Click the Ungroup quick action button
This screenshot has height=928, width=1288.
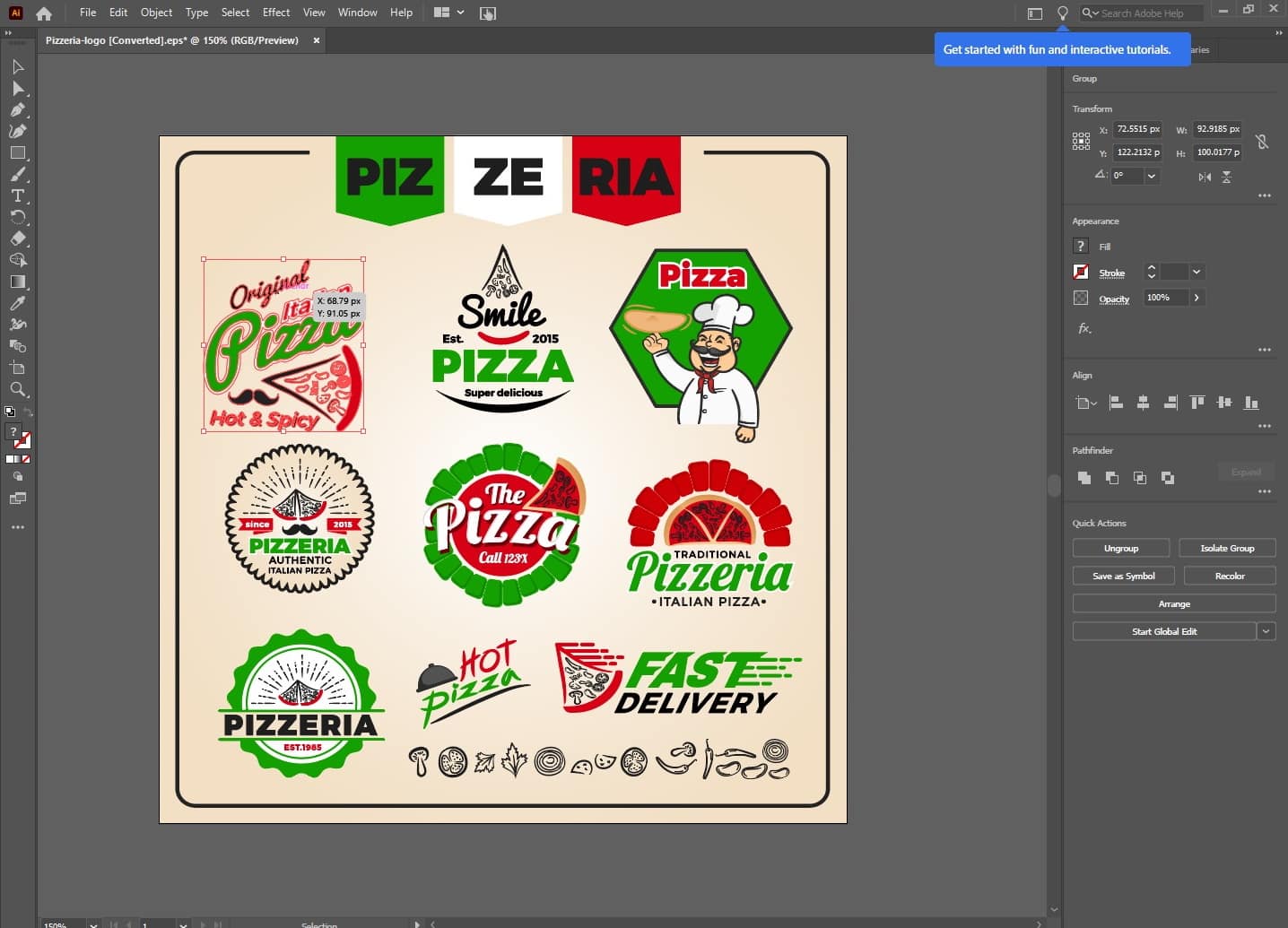[x=1121, y=548]
